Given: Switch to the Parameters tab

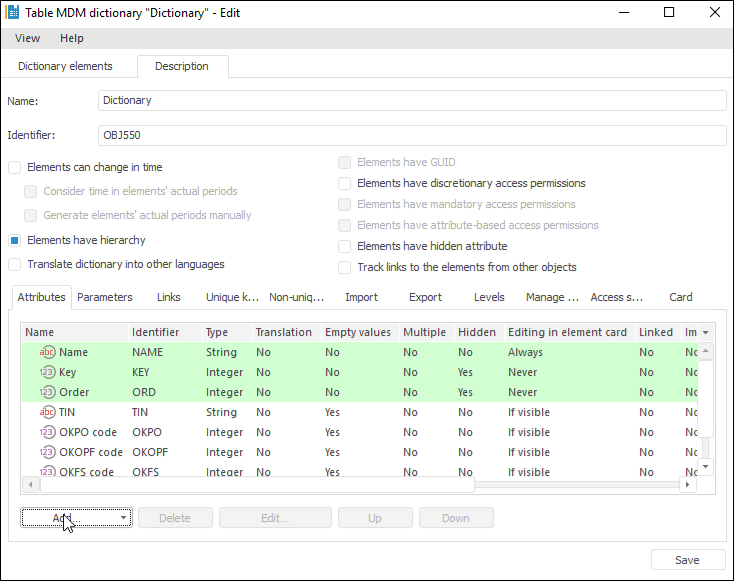Looking at the screenshot, I should [105, 297].
